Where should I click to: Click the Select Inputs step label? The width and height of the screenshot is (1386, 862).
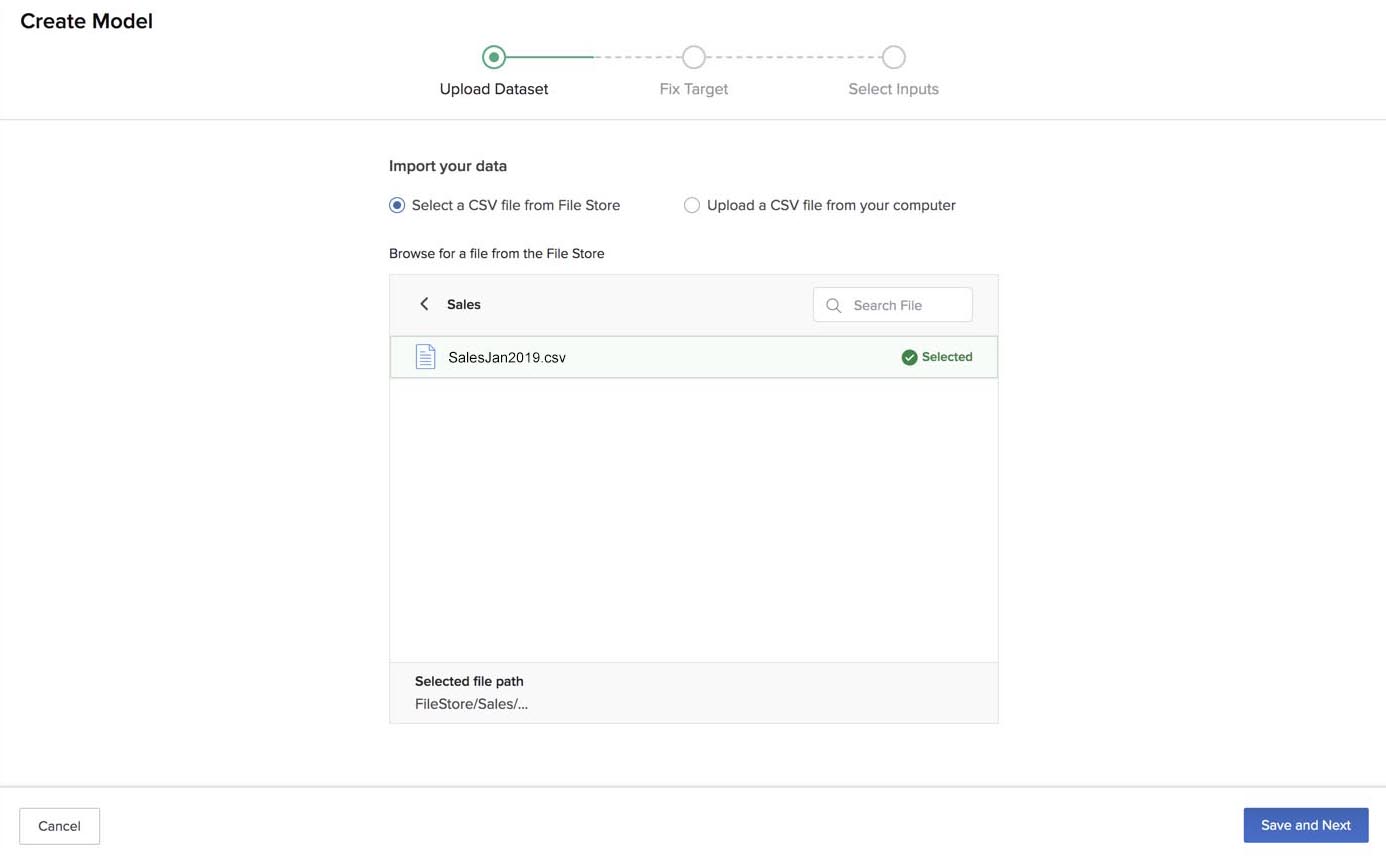coord(894,89)
